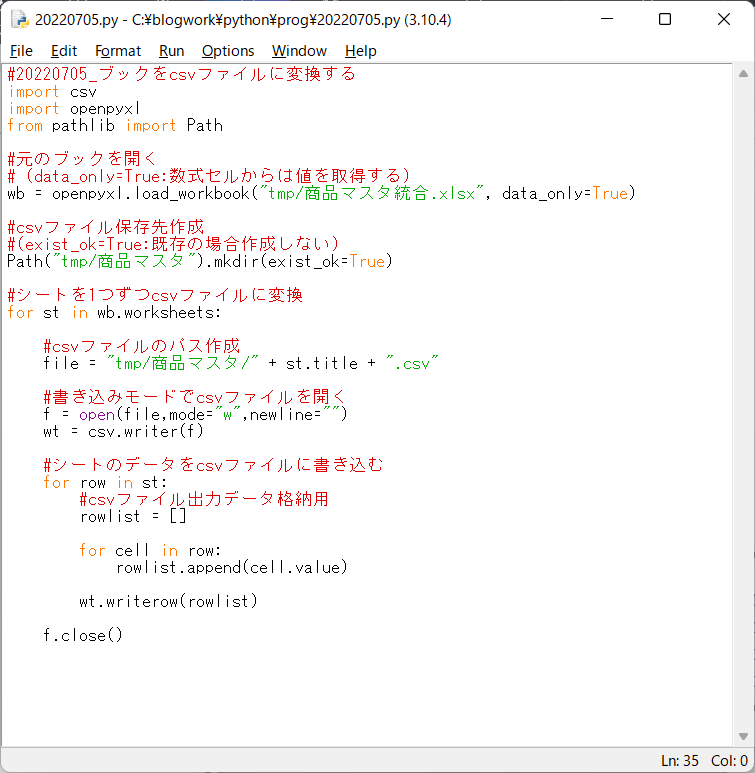Viewport: 755px width, 773px height.
Task: Click the mkdir(exist_ok=True) line
Action: 200,261
